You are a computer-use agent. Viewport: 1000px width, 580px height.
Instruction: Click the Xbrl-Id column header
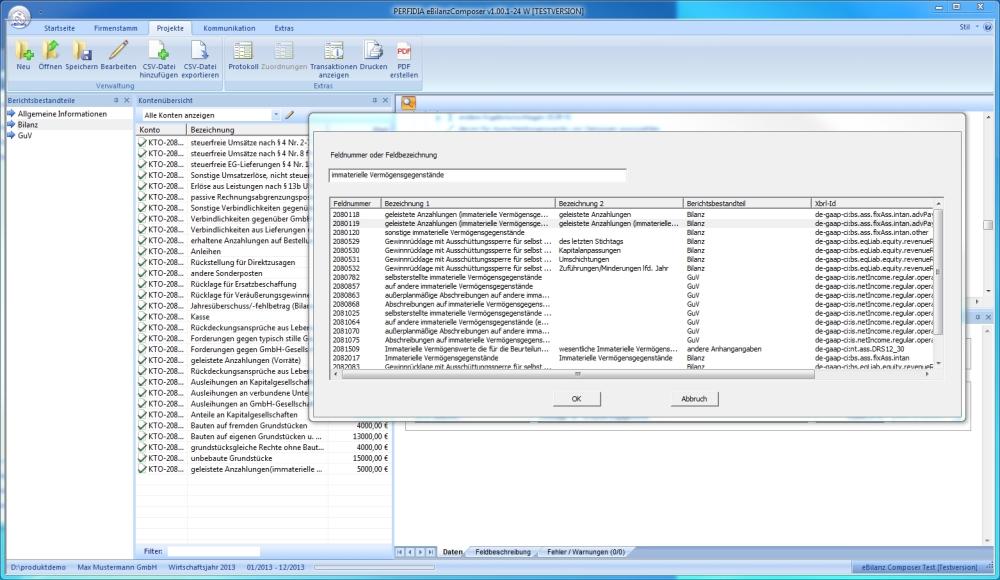point(872,204)
